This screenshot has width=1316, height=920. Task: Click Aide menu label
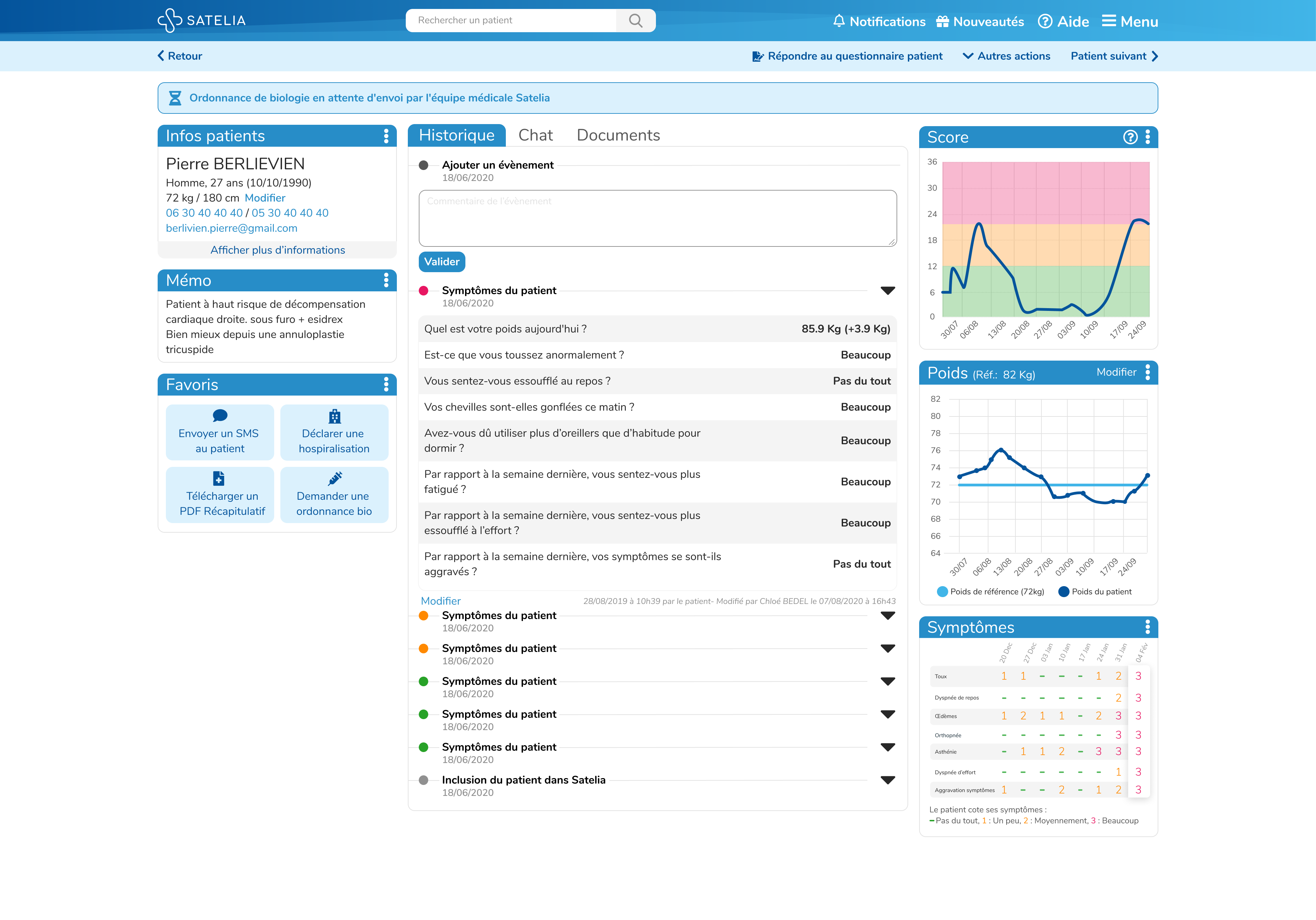coord(1073,22)
